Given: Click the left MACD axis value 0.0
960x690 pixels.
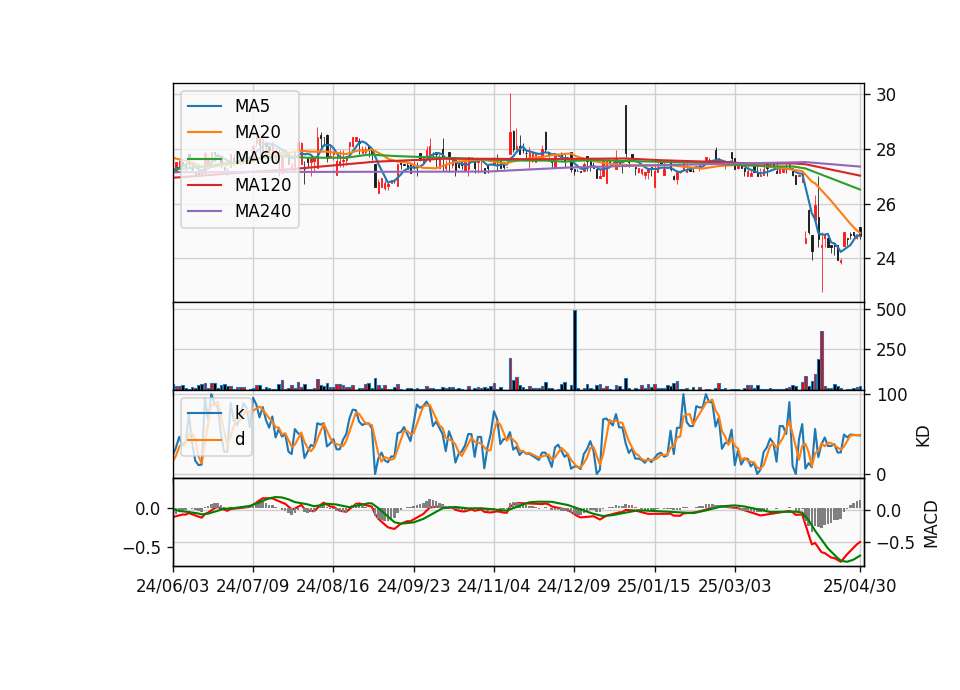Looking at the screenshot, I should coord(148,509).
